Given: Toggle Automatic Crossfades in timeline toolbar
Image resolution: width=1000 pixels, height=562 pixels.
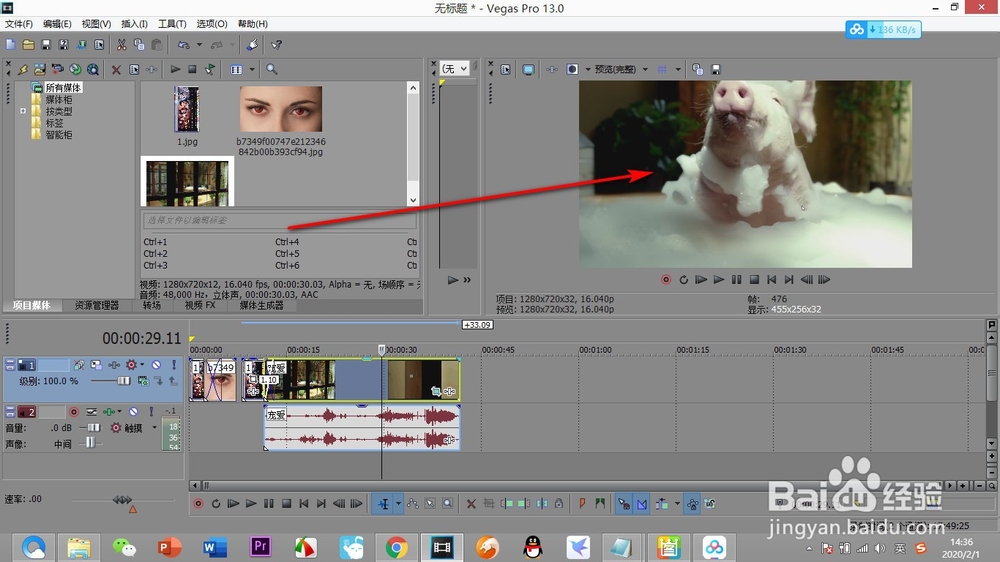Looking at the screenshot, I should coord(642,504).
